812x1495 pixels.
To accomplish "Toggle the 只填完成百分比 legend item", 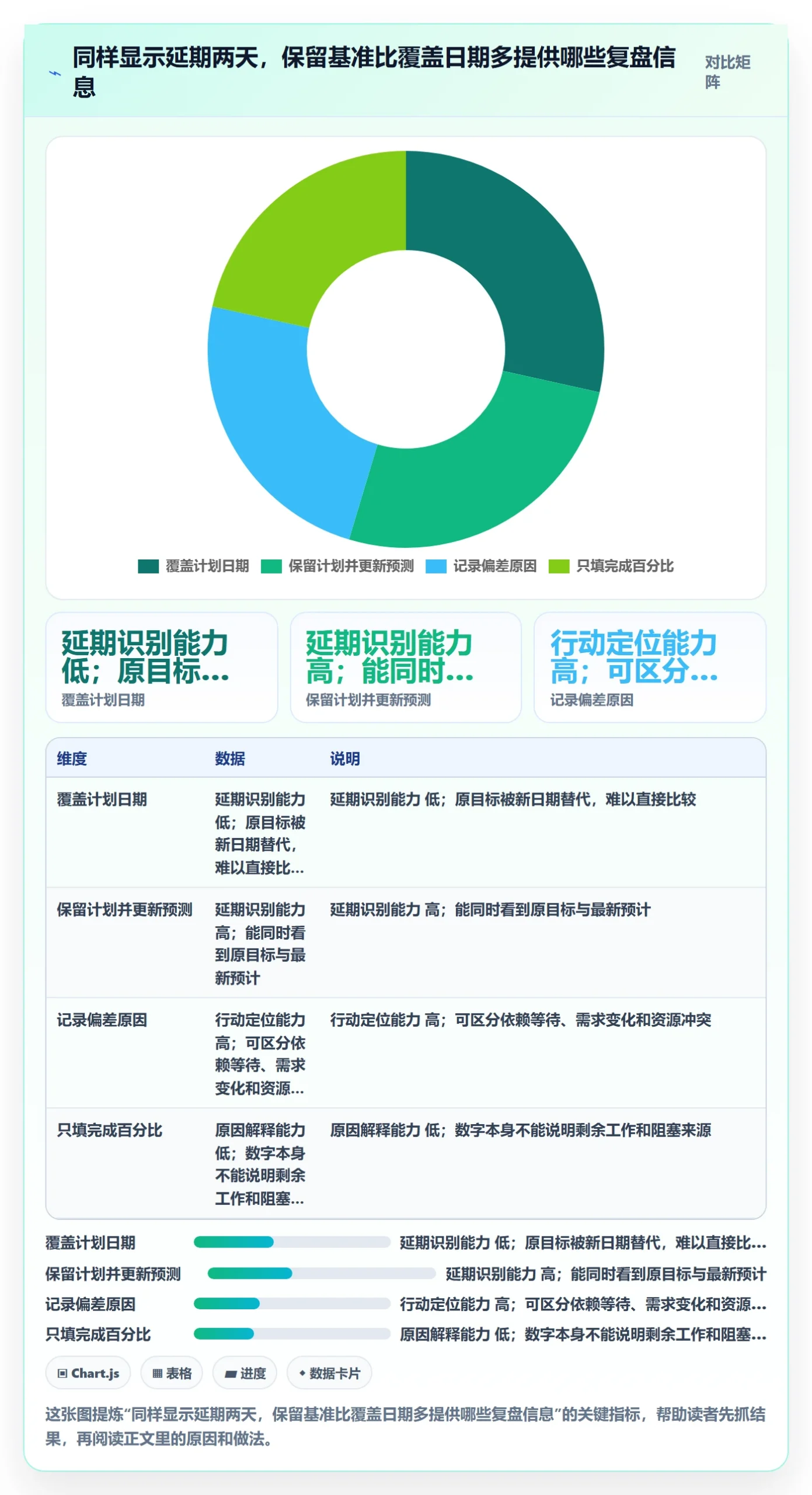I will coord(611,566).
